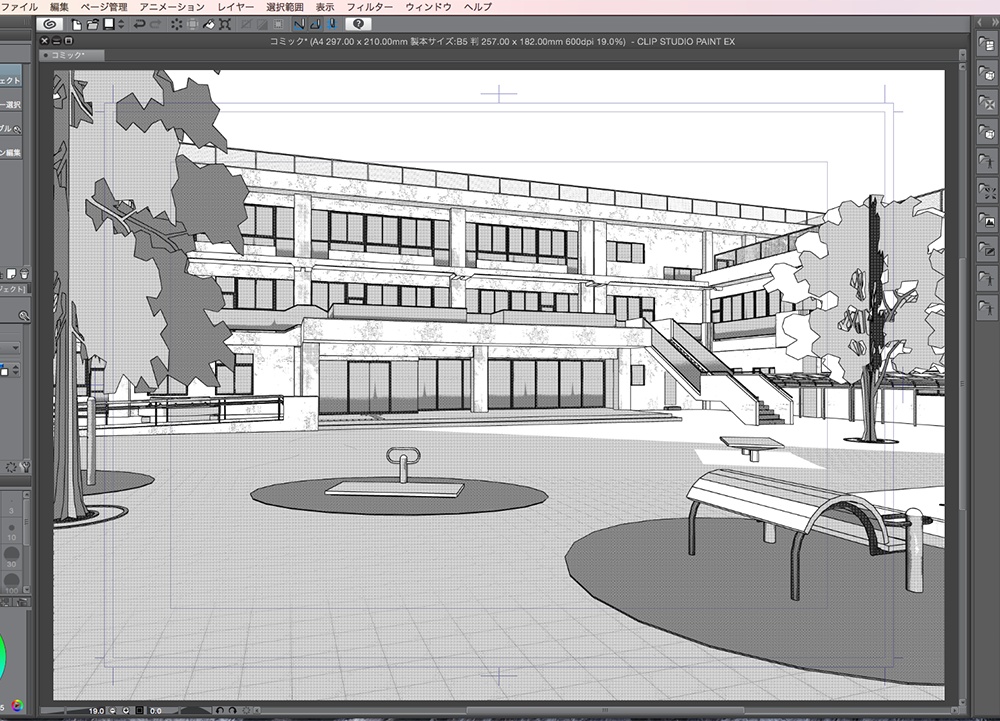The width and height of the screenshot is (1000, 721).
Task: Rotate canvas right using status bar icon
Action: pos(233,710)
